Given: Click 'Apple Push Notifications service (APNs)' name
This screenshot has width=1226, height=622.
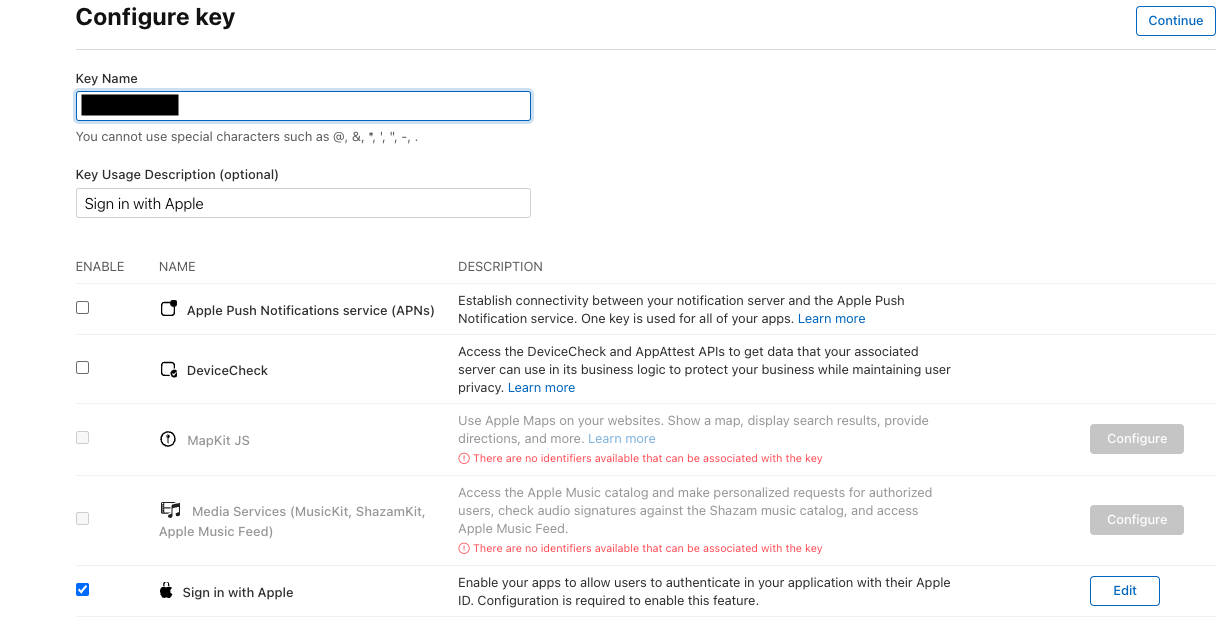Looking at the screenshot, I should coord(311,311).
